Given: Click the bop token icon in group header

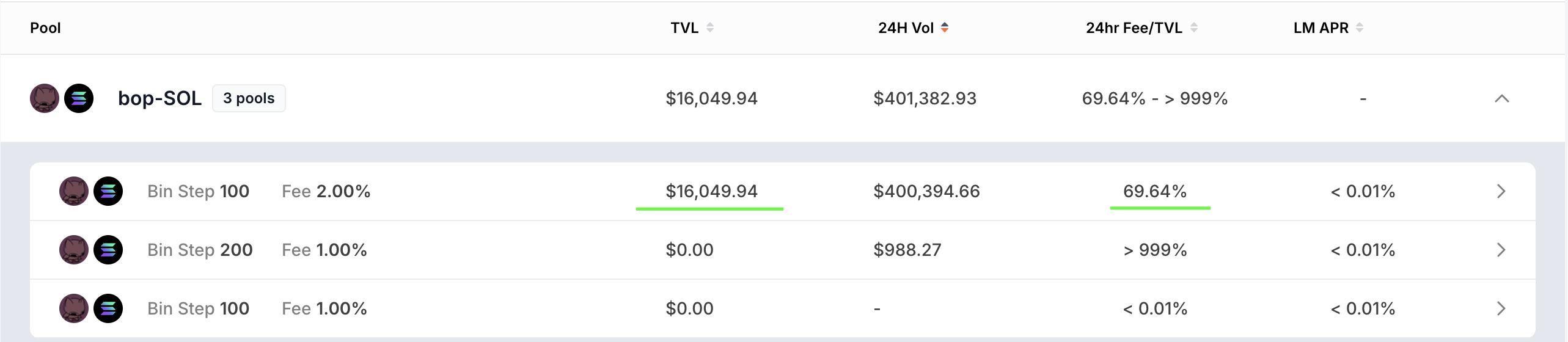Looking at the screenshot, I should 45,98.
